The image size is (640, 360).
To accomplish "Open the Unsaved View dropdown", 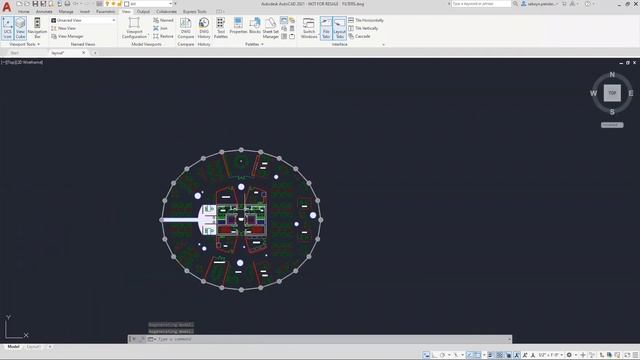I will (83, 20).
